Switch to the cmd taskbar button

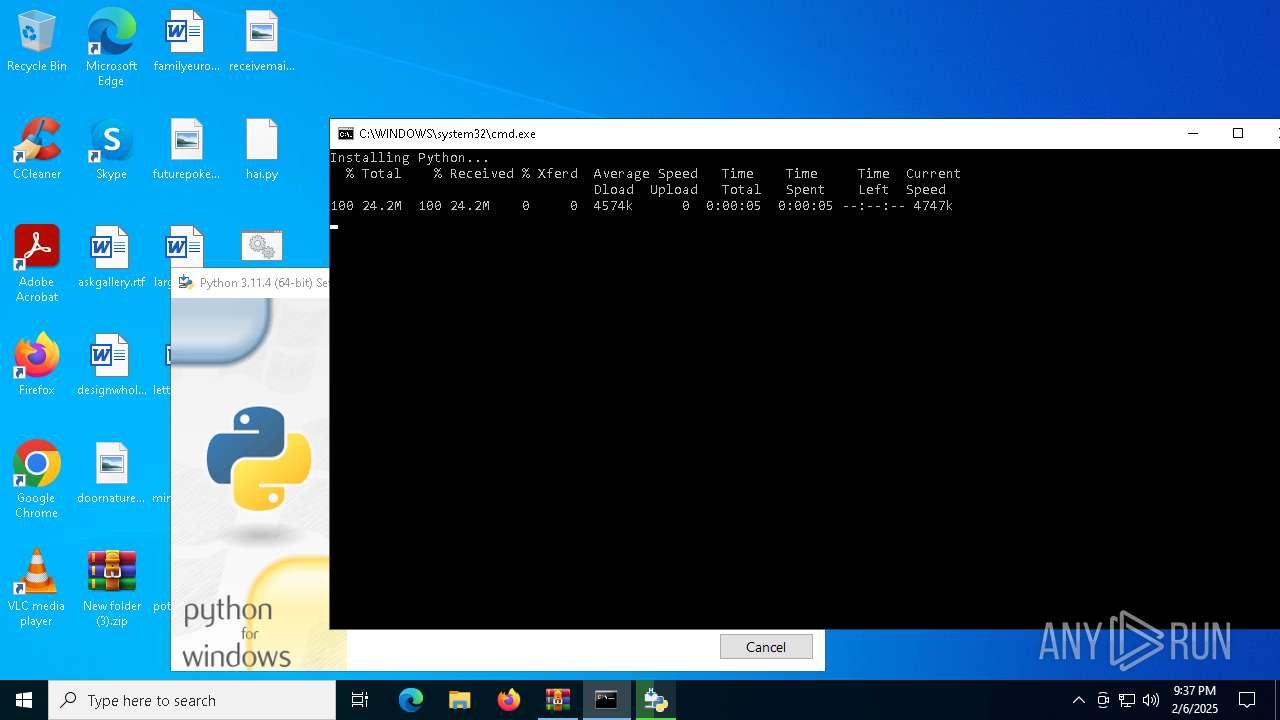pos(607,700)
